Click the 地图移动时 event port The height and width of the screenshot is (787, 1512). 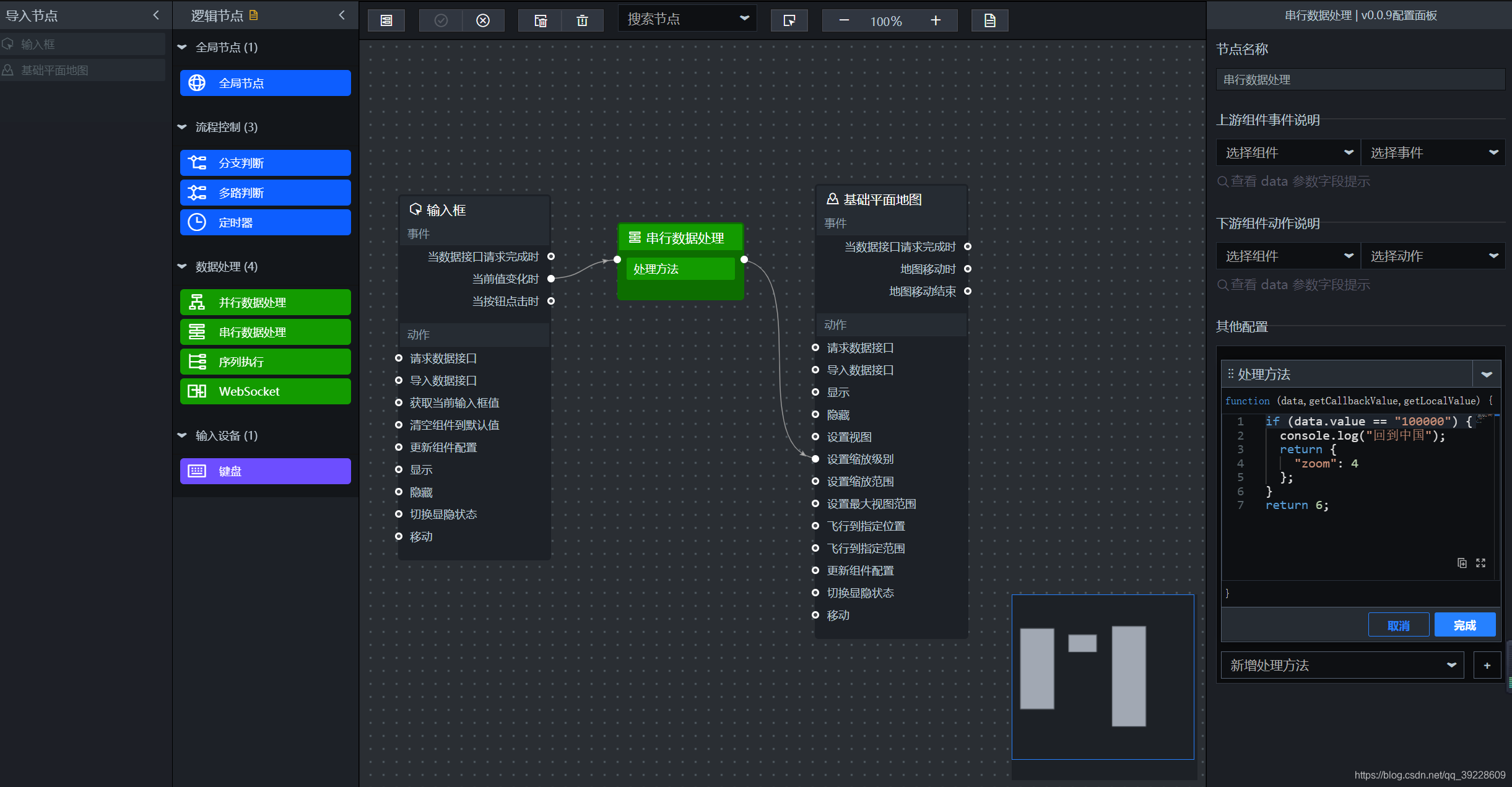(x=968, y=269)
